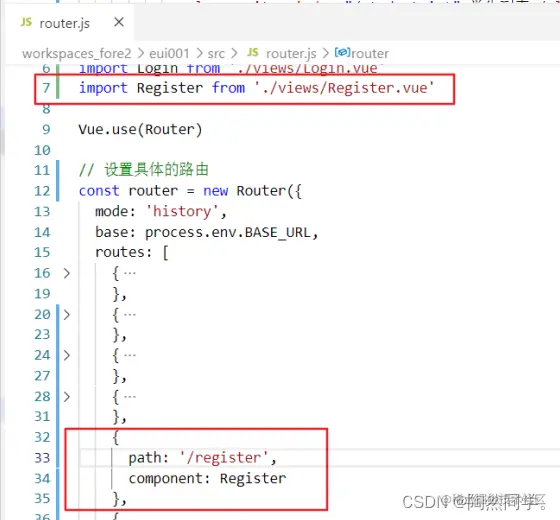Click 'process.env.BASE_URL' in line 14
The image size is (560, 520).
(x=228, y=233)
